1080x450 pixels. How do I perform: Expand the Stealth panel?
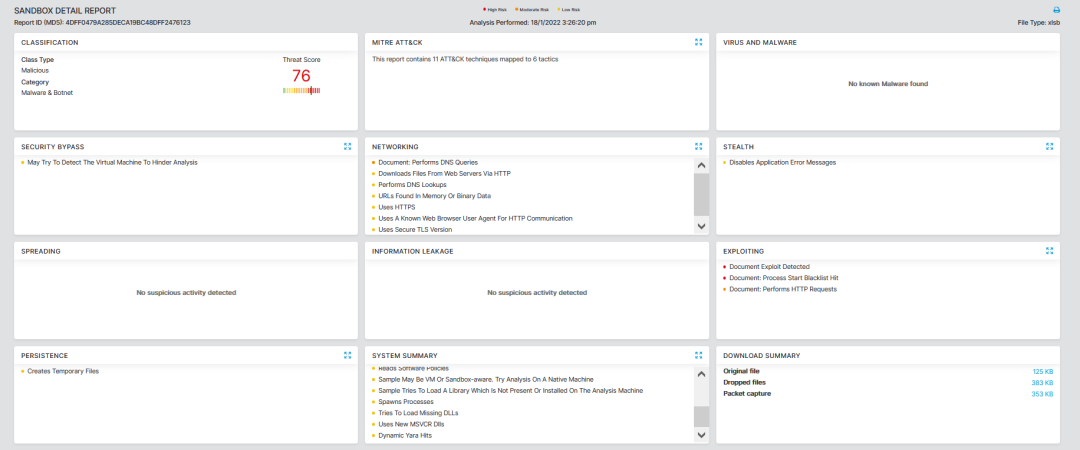tap(1049, 146)
